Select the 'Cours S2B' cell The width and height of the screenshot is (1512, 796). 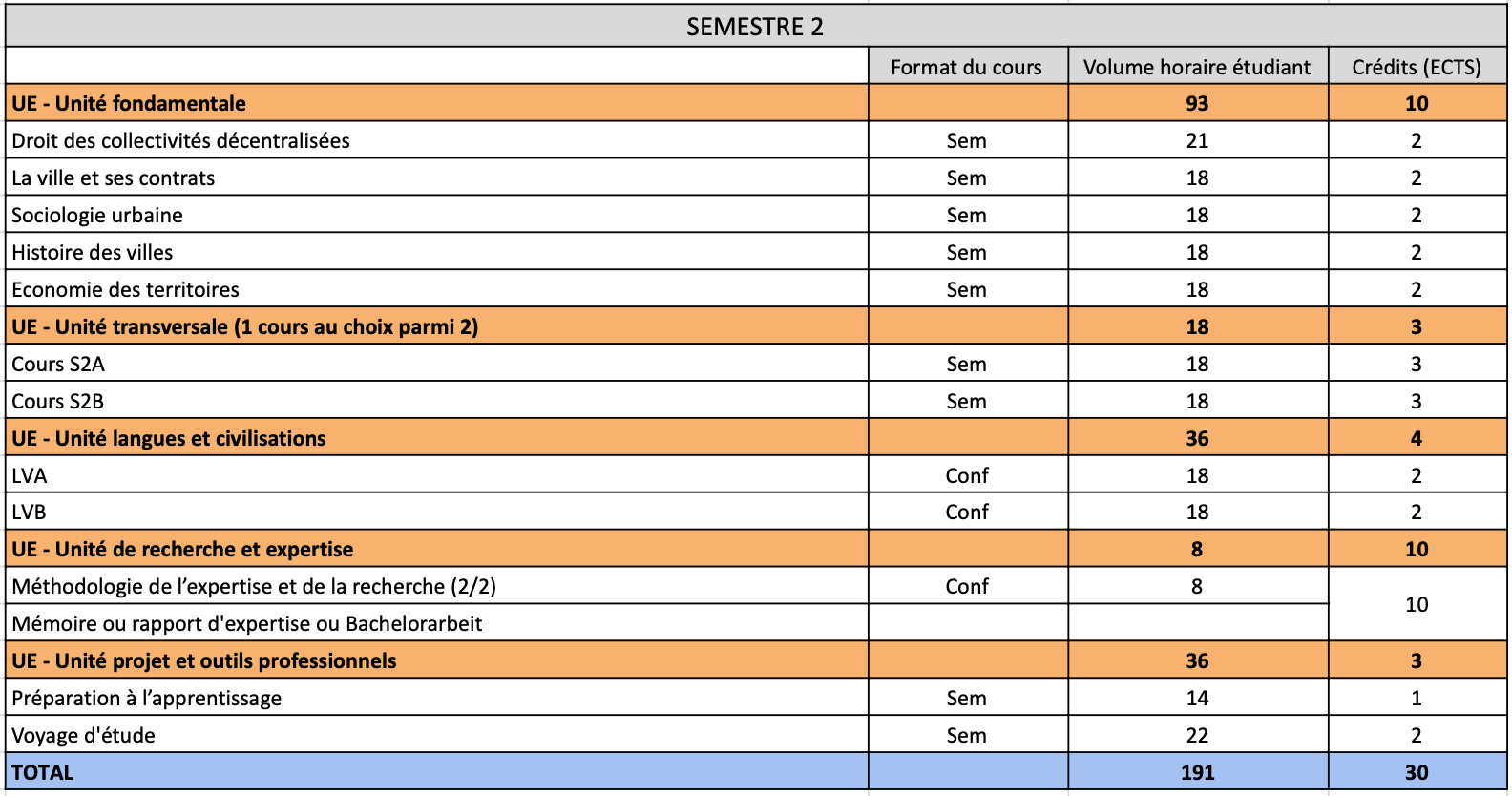pyautogui.click(x=58, y=401)
